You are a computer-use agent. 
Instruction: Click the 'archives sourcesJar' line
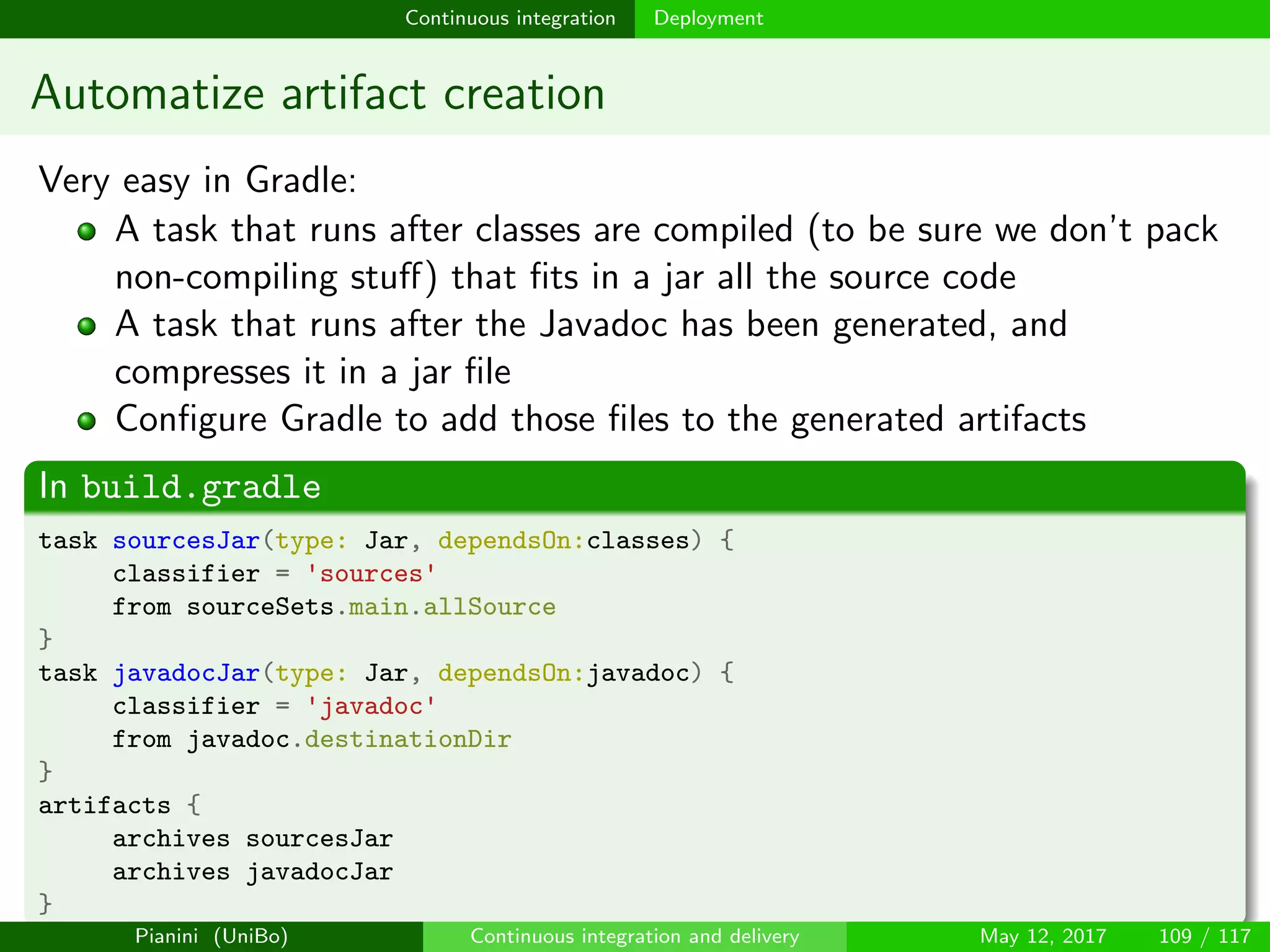click(x=253, y=839)
